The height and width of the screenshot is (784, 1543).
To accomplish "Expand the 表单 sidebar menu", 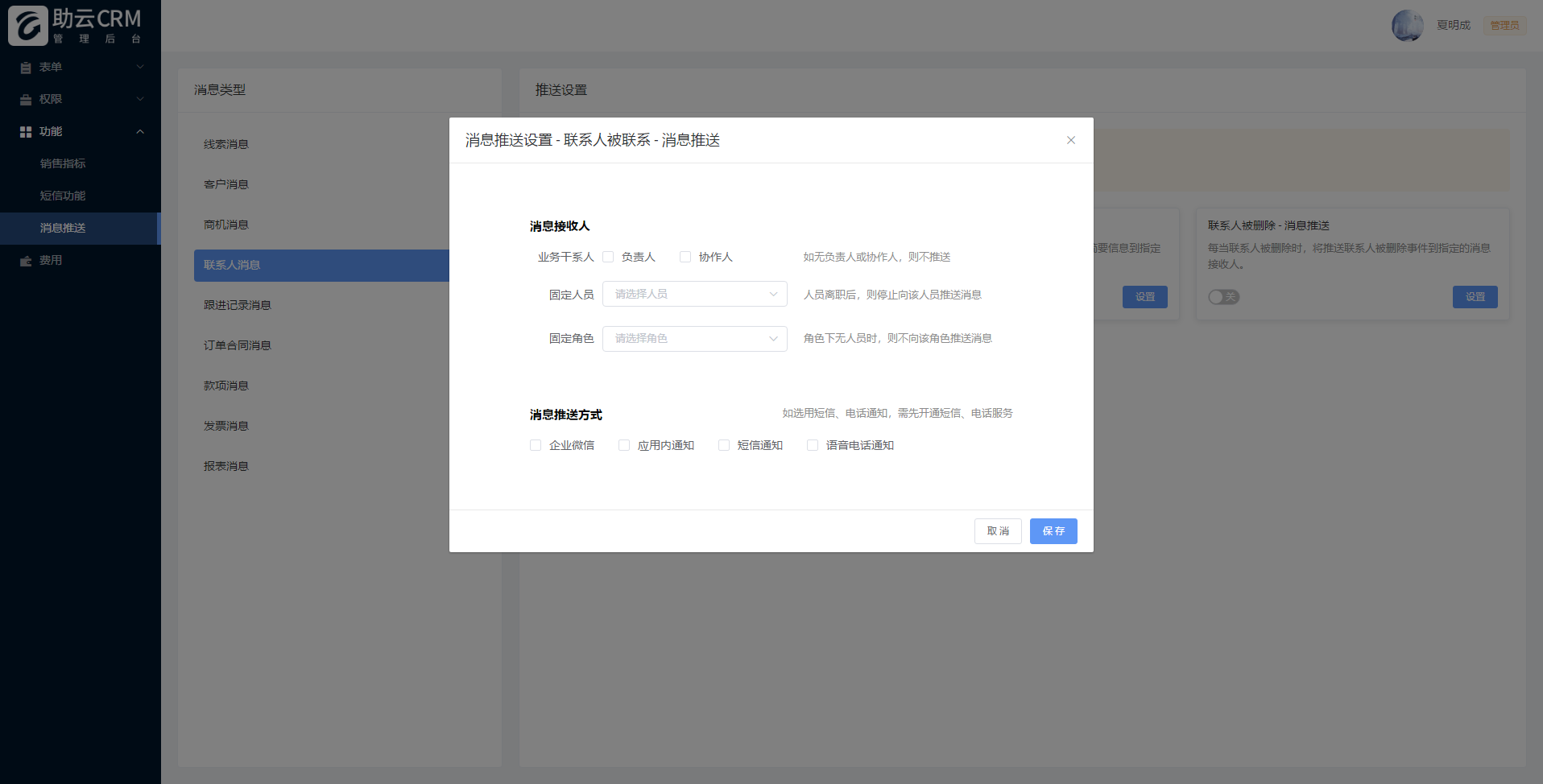I will pyautogui.click(x=81, y=68).
